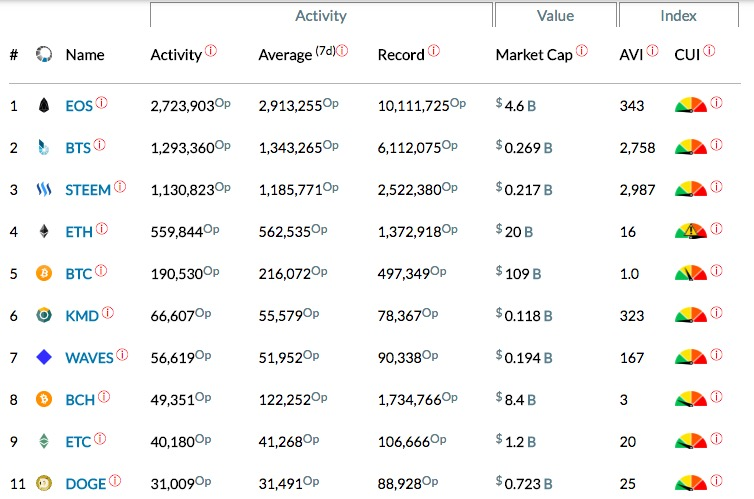Open the DOGE coin link

tap(86, 484)
